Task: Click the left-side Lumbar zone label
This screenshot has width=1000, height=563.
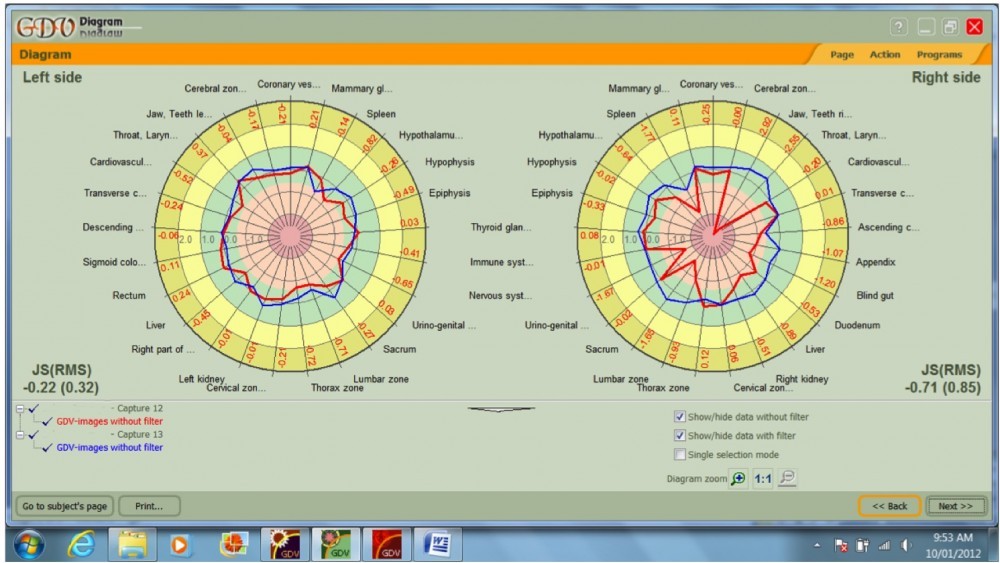Action: pos(381,379)
